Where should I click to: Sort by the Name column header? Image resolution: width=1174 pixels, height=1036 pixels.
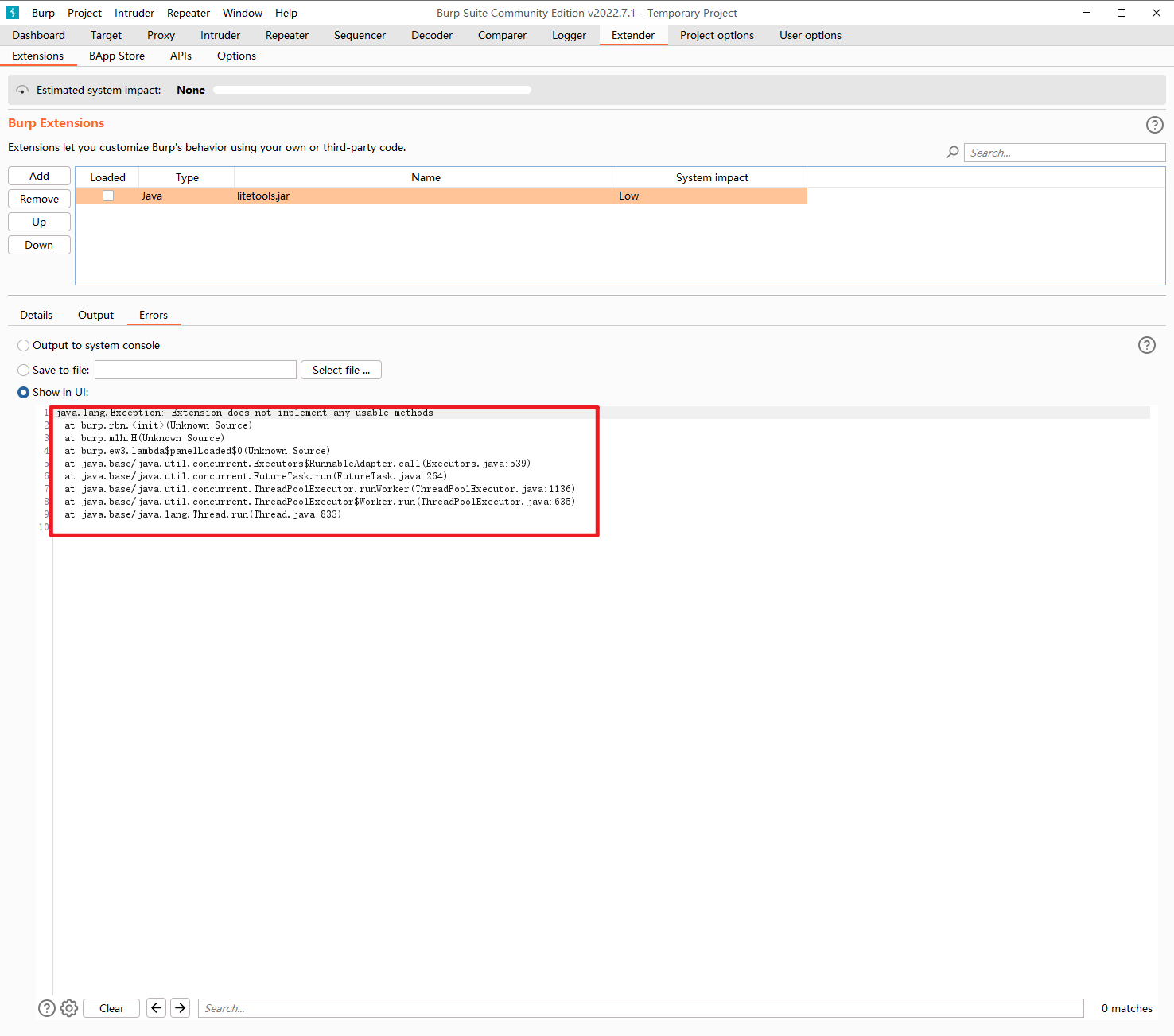coord(426,177)
